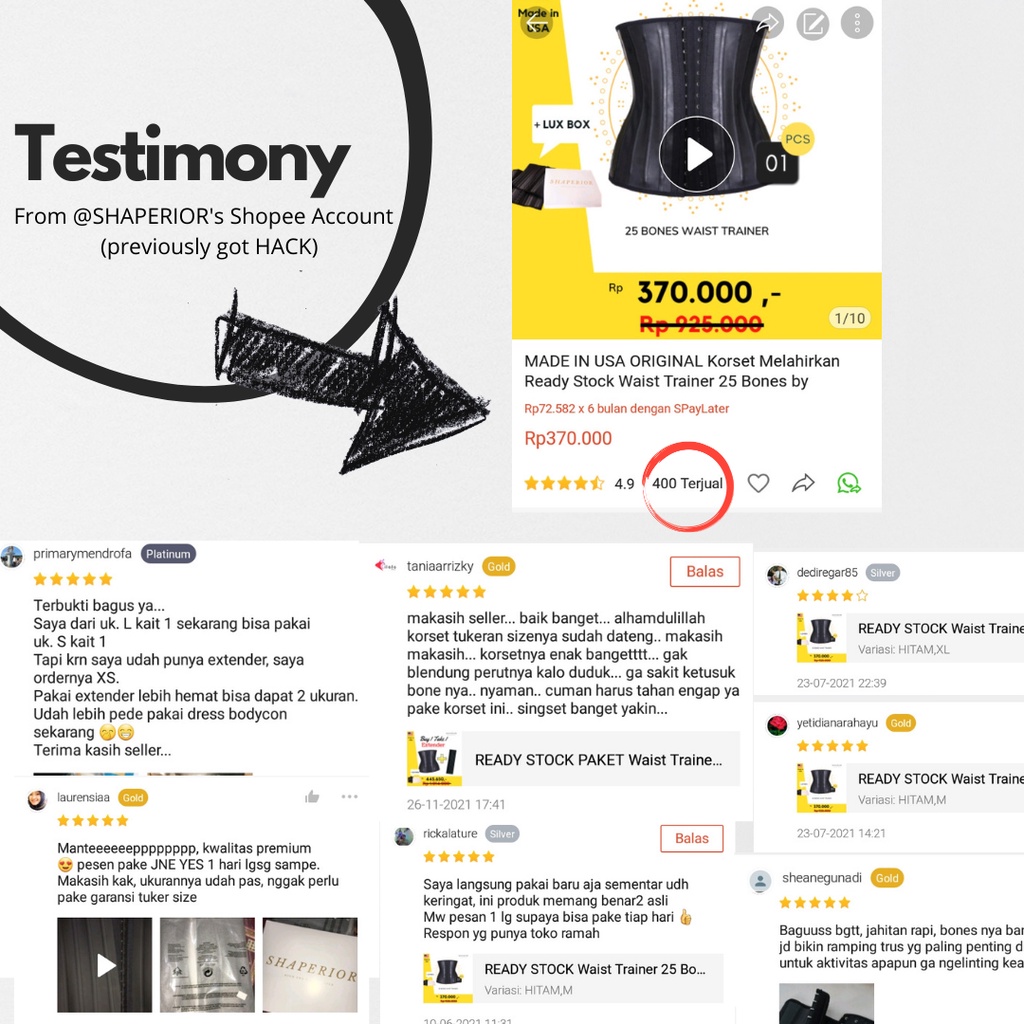Open the three-dot menu at top right
This screenshot has width=1024, height=1024.
pyautogui.click(x=857, y=23)
